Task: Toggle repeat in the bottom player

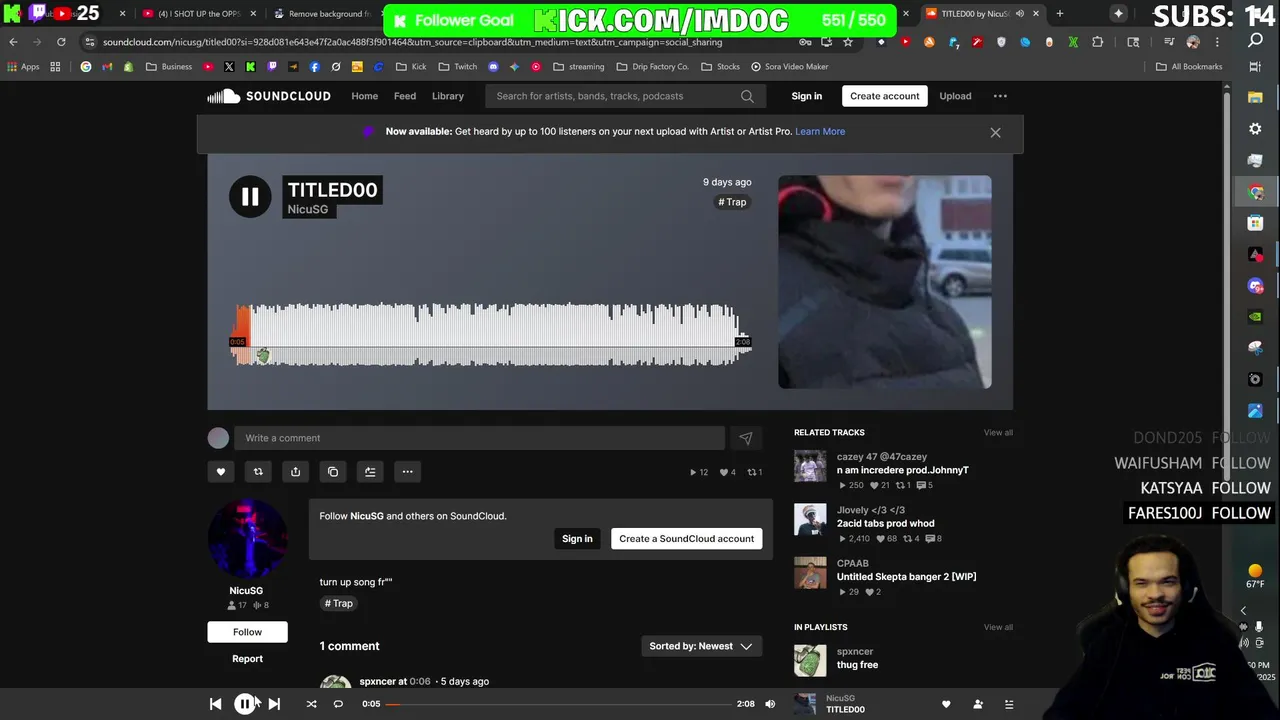Action: pos(338,704)
